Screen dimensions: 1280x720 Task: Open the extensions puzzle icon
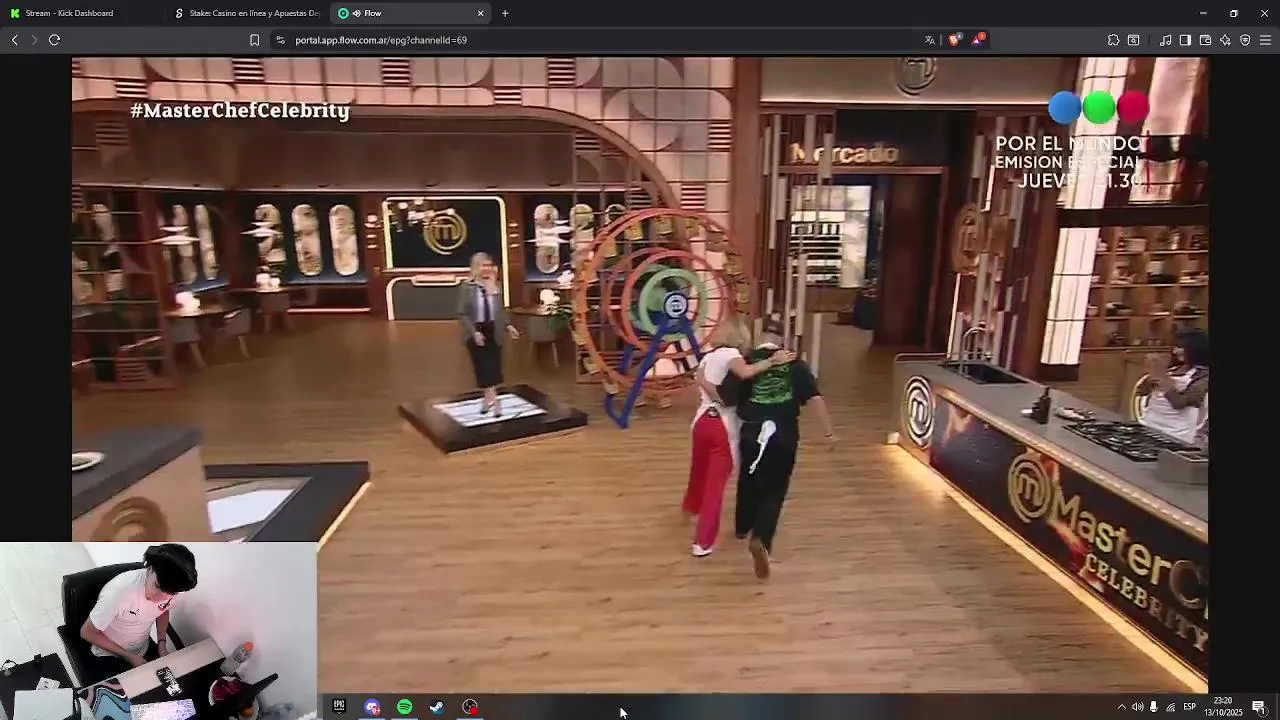tap(1113, 40)
